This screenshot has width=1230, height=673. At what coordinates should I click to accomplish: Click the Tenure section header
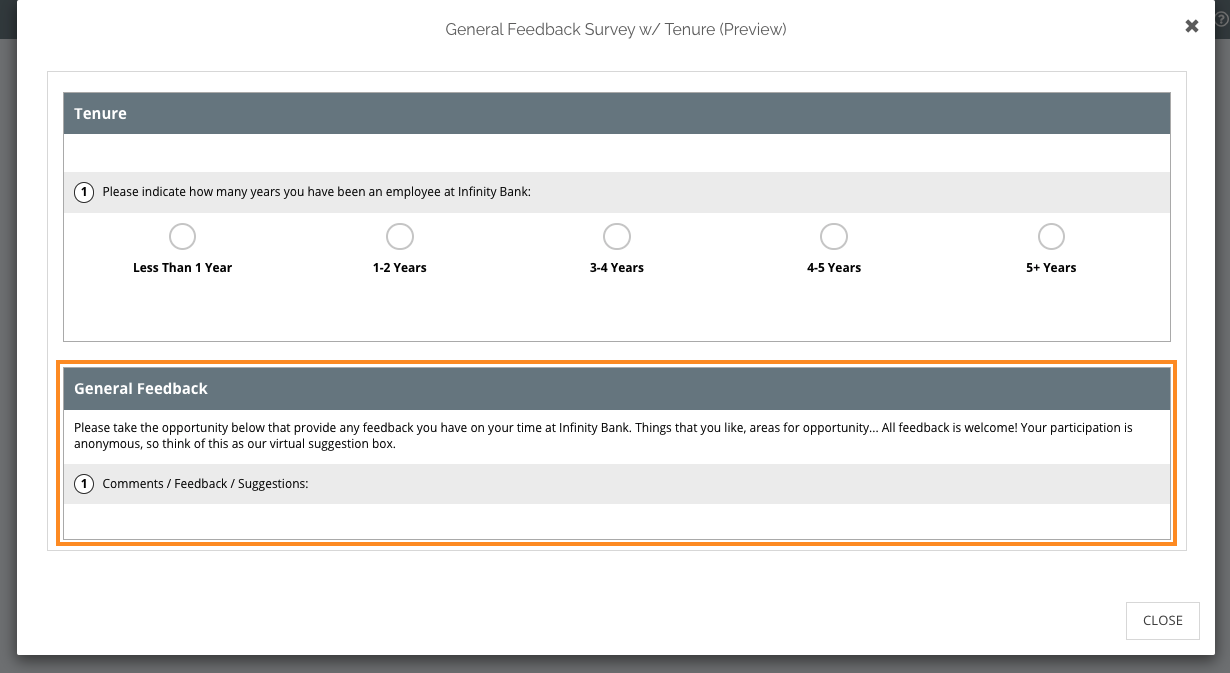617,113
